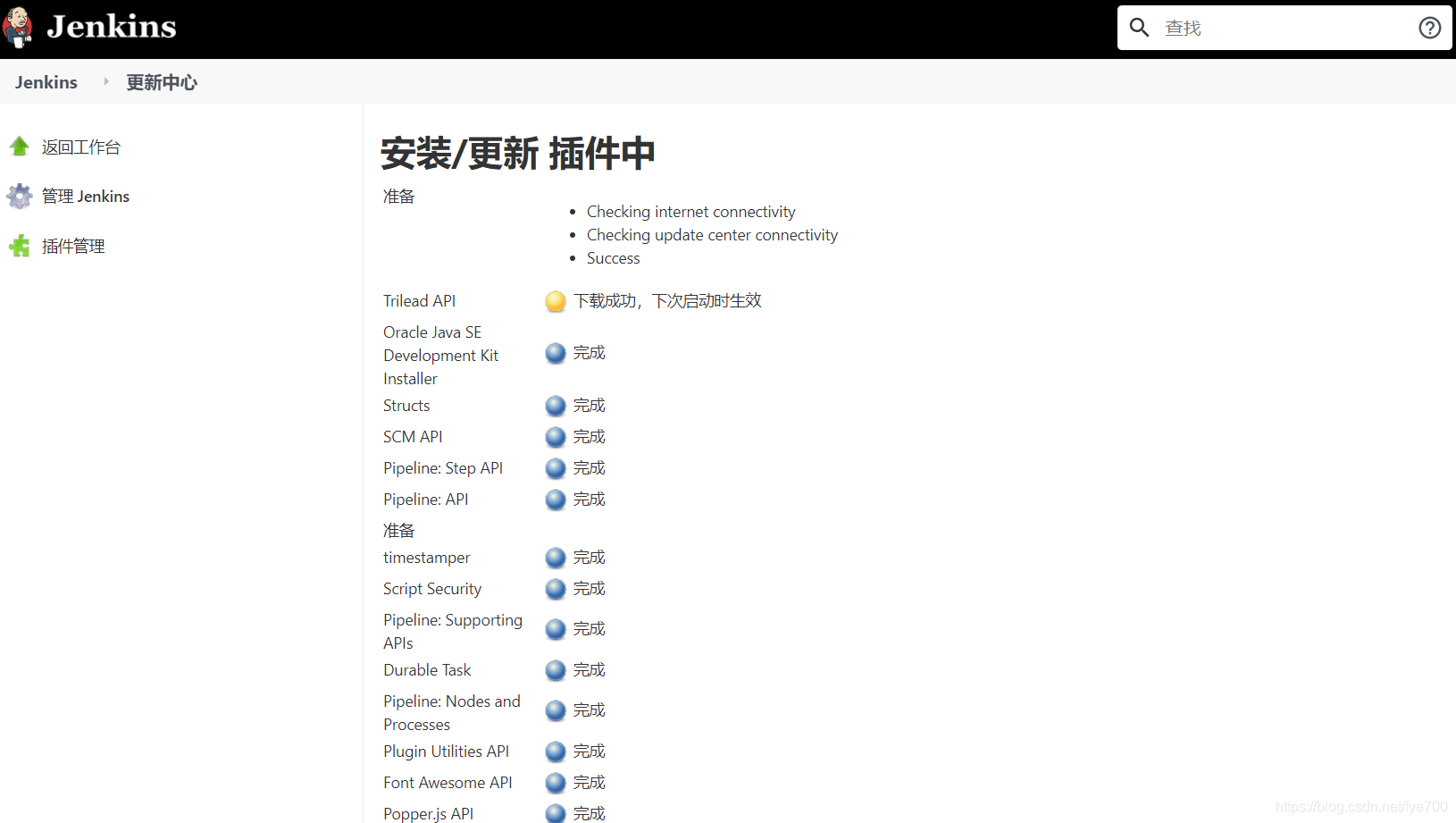Image resolution: width=1456 pixels, height=823 pixels.
Task: Click blue status ball for Pipeline: Step API
Action: [556, 469]
